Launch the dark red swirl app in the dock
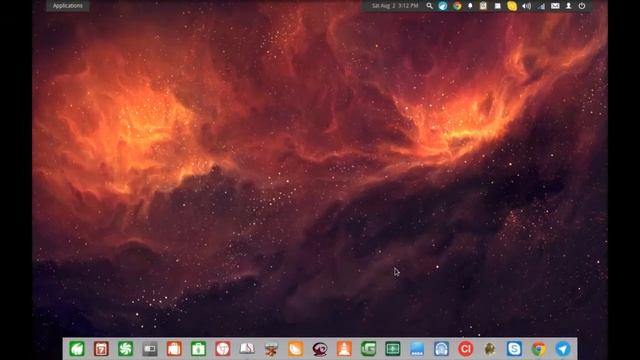The image size is (640, 360). click(x=320, y=349)
